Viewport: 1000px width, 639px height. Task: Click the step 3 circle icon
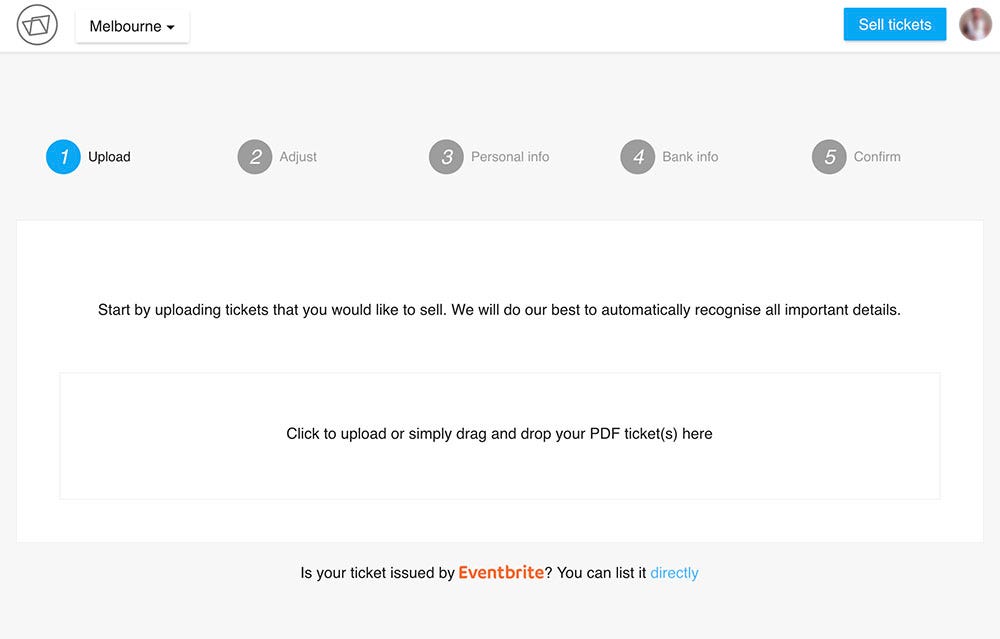coord(446,157)
